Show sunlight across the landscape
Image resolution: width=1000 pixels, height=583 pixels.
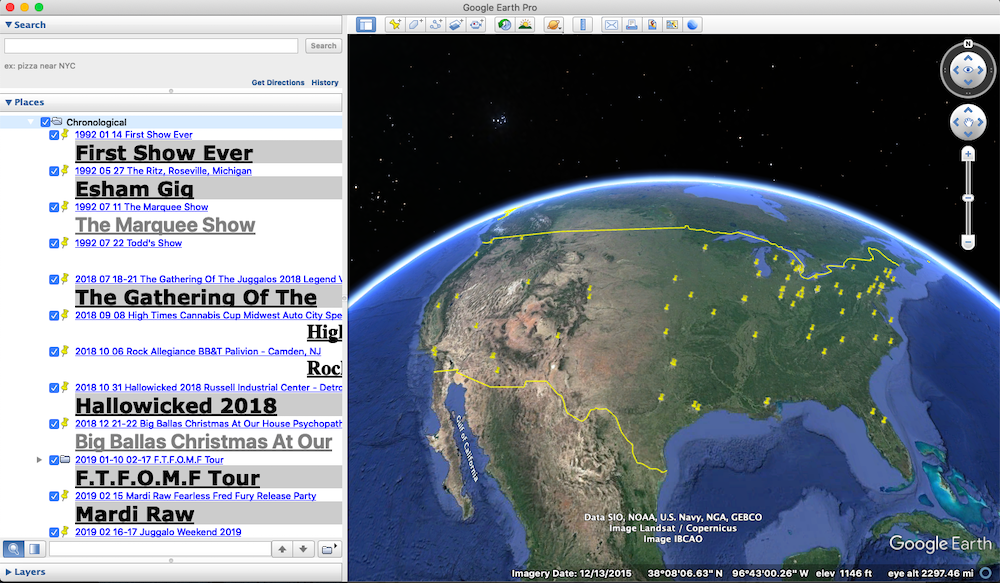coord(525,25)
